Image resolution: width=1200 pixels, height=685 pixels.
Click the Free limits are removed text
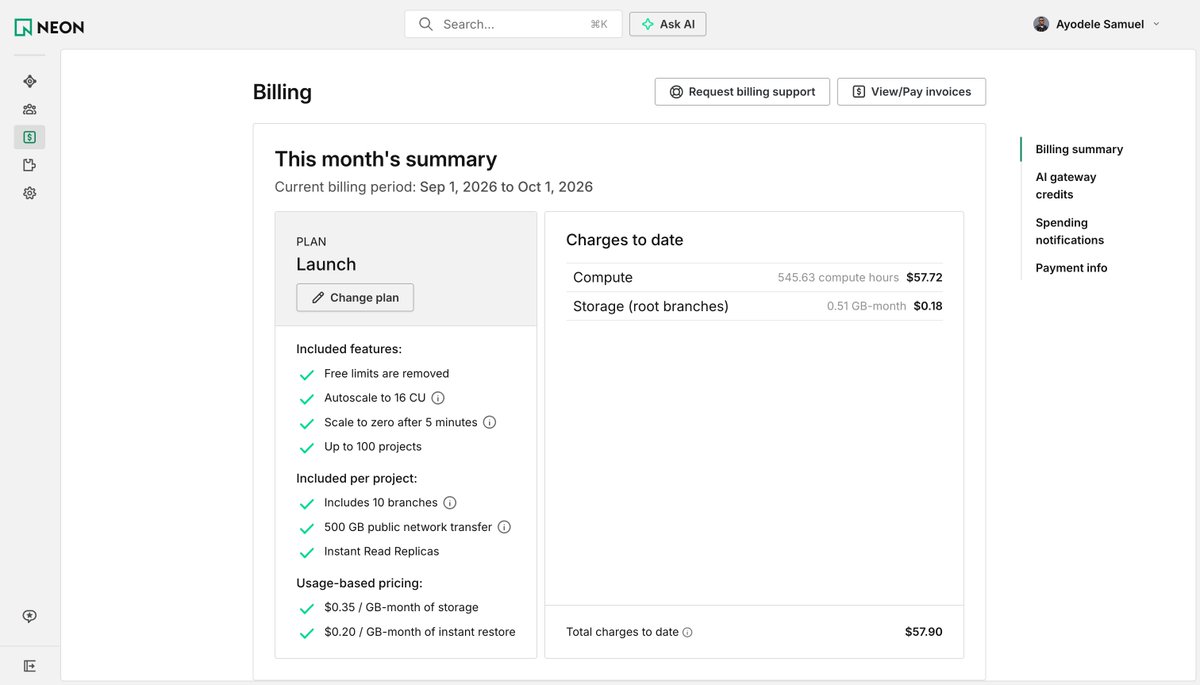click(x=387, y=374)
